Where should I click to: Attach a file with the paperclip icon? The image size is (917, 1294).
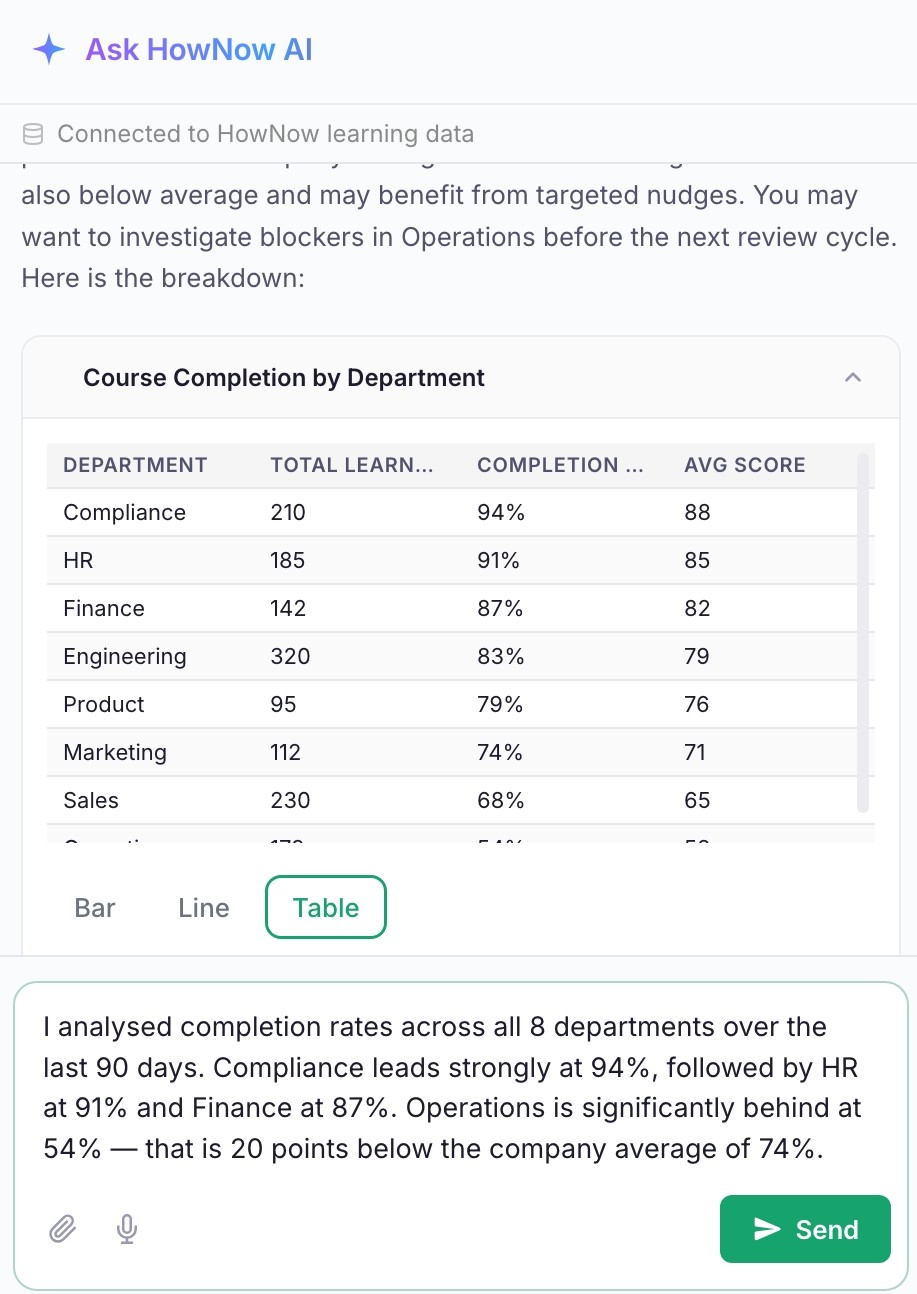pos(63,1229)
